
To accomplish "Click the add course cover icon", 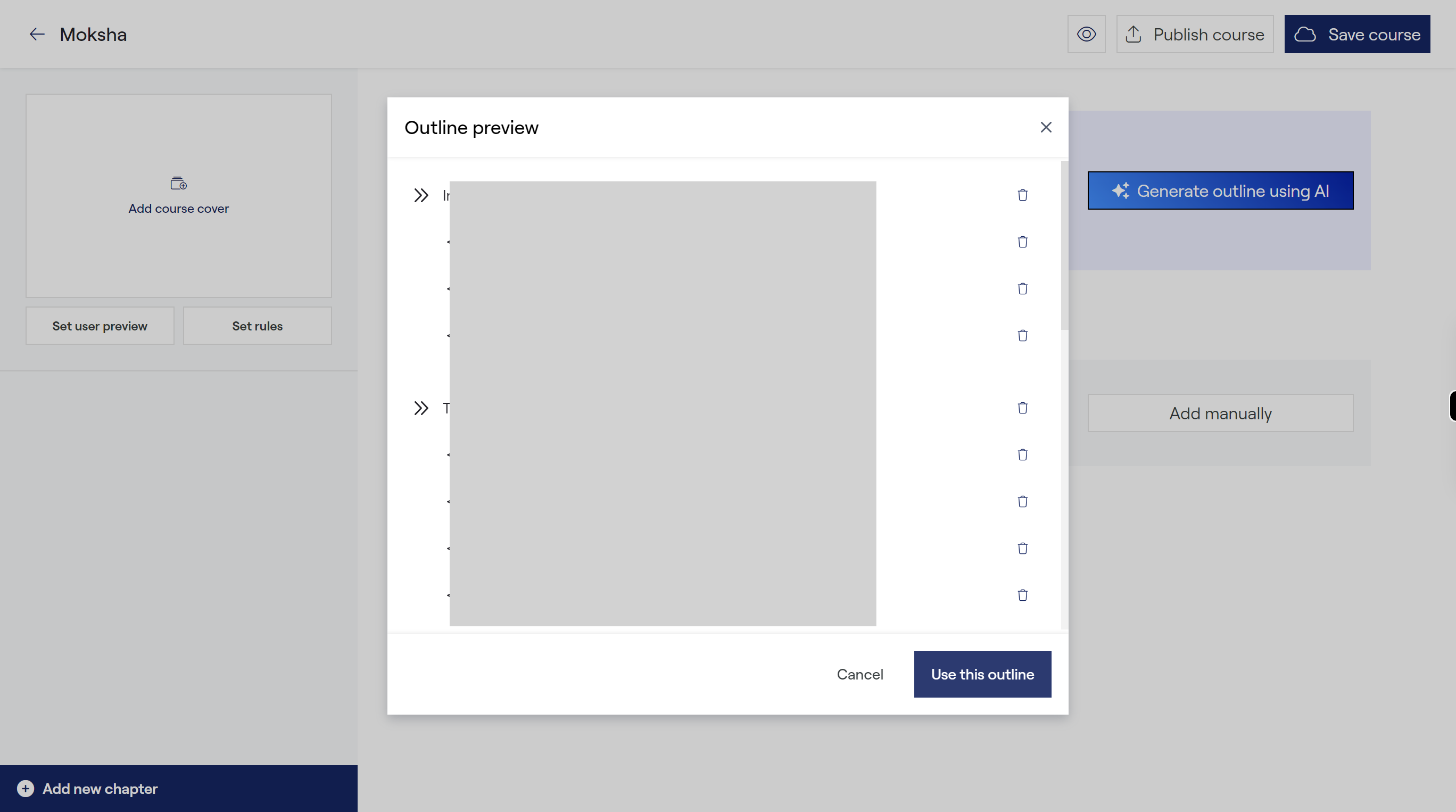I will [x=178, y=183].
